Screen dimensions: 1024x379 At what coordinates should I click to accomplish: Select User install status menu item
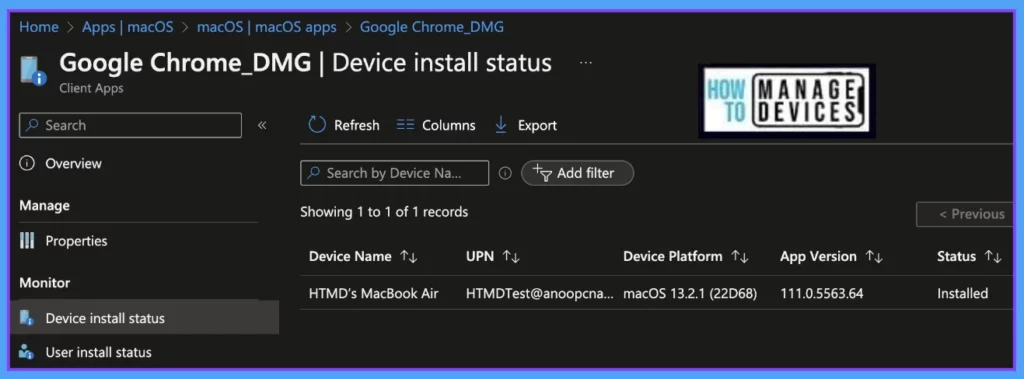pyautogui.click(x=145, y=352)
